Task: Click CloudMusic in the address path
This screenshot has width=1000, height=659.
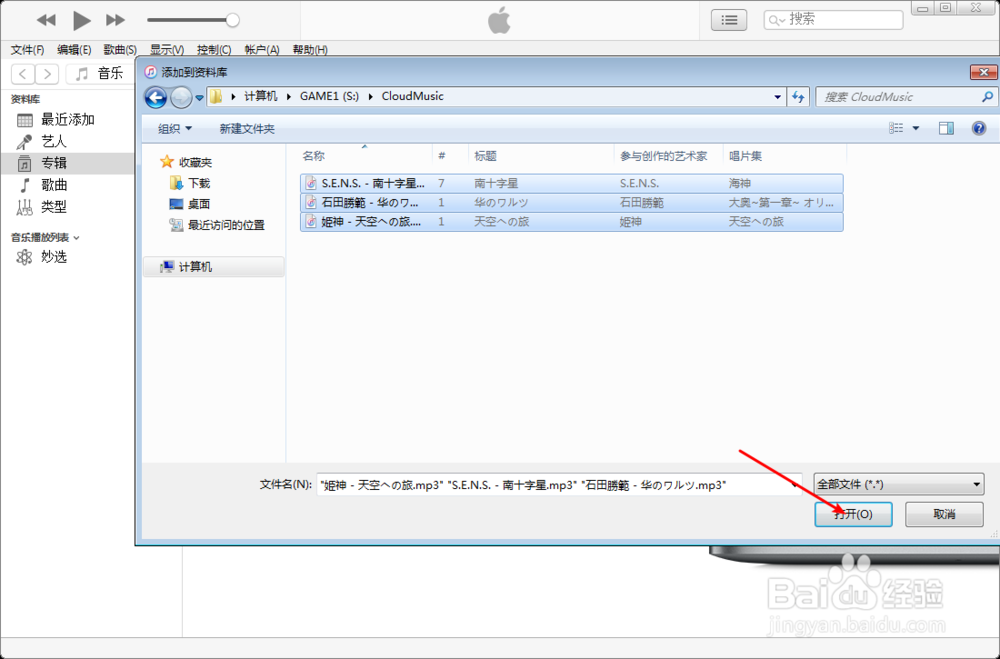Action: [x=413, y=96]
